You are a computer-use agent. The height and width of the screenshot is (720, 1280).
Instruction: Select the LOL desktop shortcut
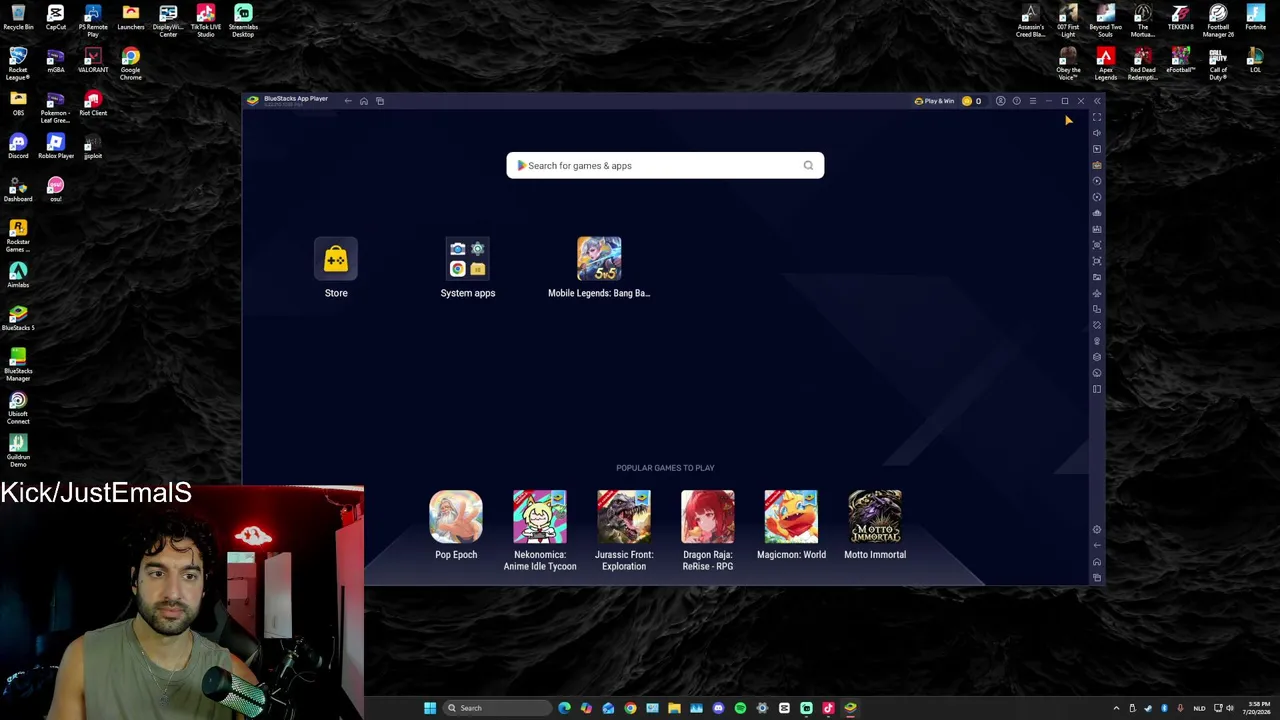1255,61
